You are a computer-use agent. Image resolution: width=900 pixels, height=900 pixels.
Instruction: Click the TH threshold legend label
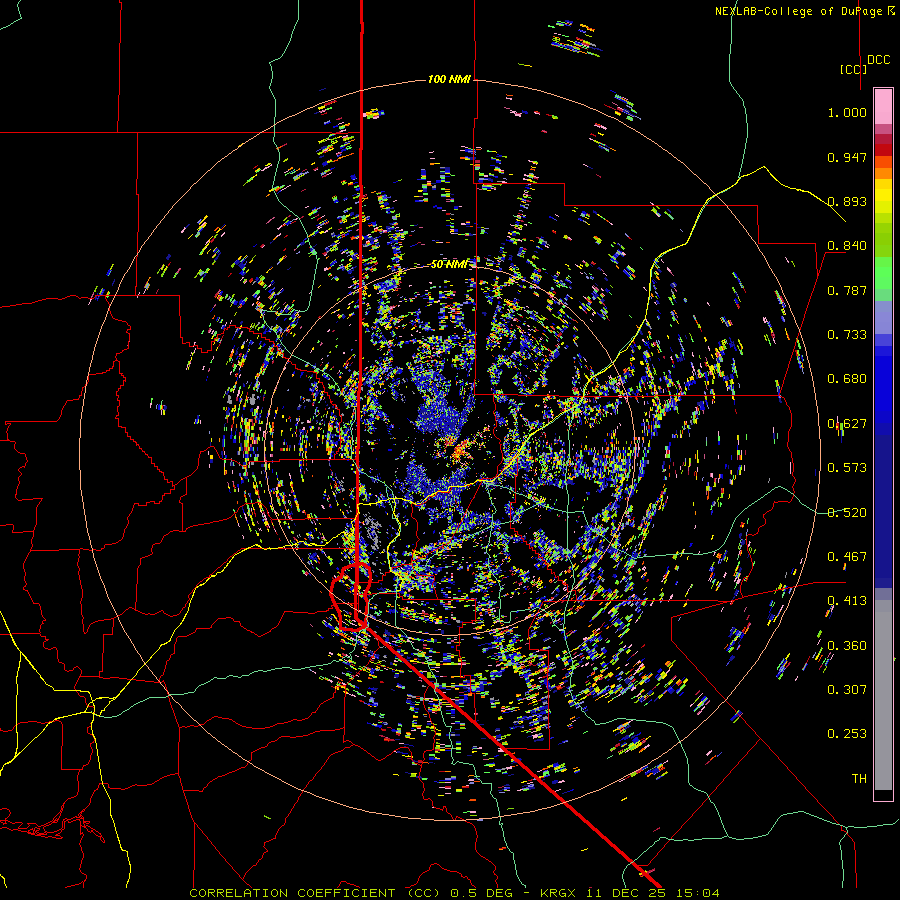click(859, 779)
